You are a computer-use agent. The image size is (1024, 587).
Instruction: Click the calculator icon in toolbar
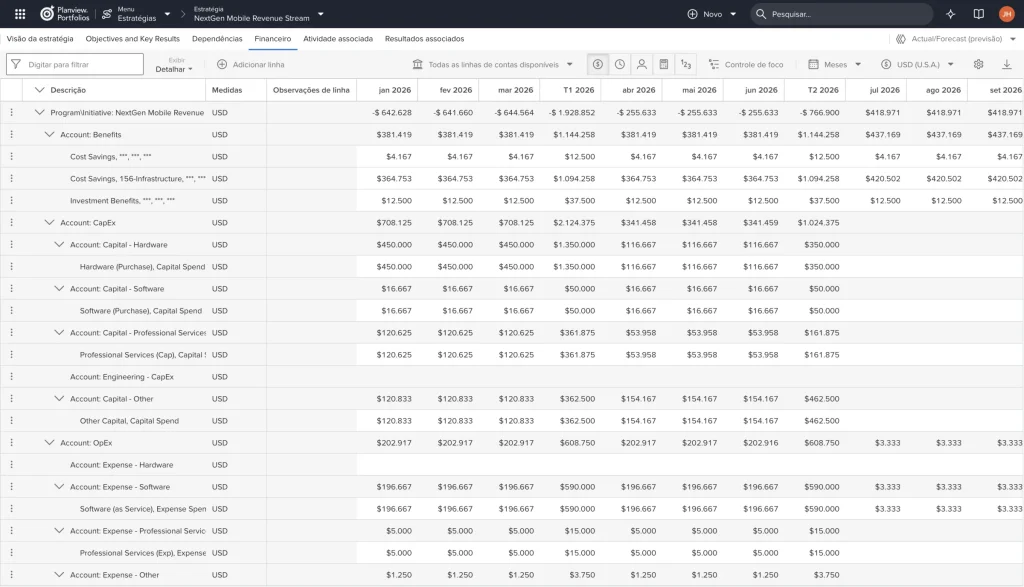(664, 64)
